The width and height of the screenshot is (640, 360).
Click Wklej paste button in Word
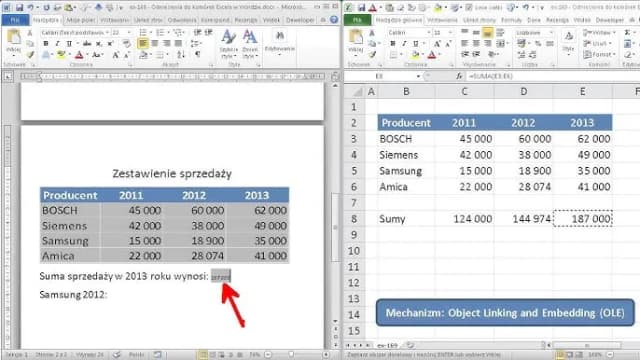pyautogui.click(x=13, y=43)
